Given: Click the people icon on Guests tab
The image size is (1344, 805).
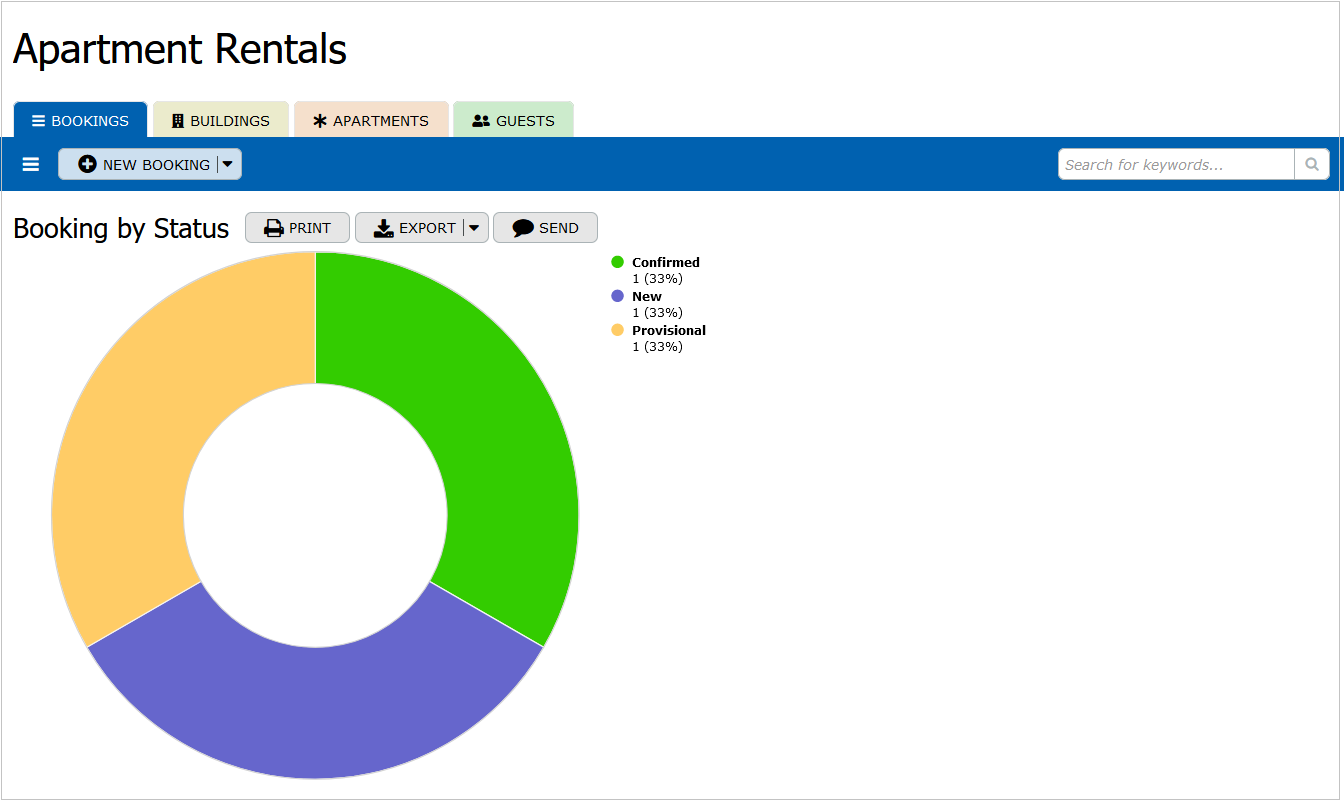Looking at the screenshot, I should point(481,121).
